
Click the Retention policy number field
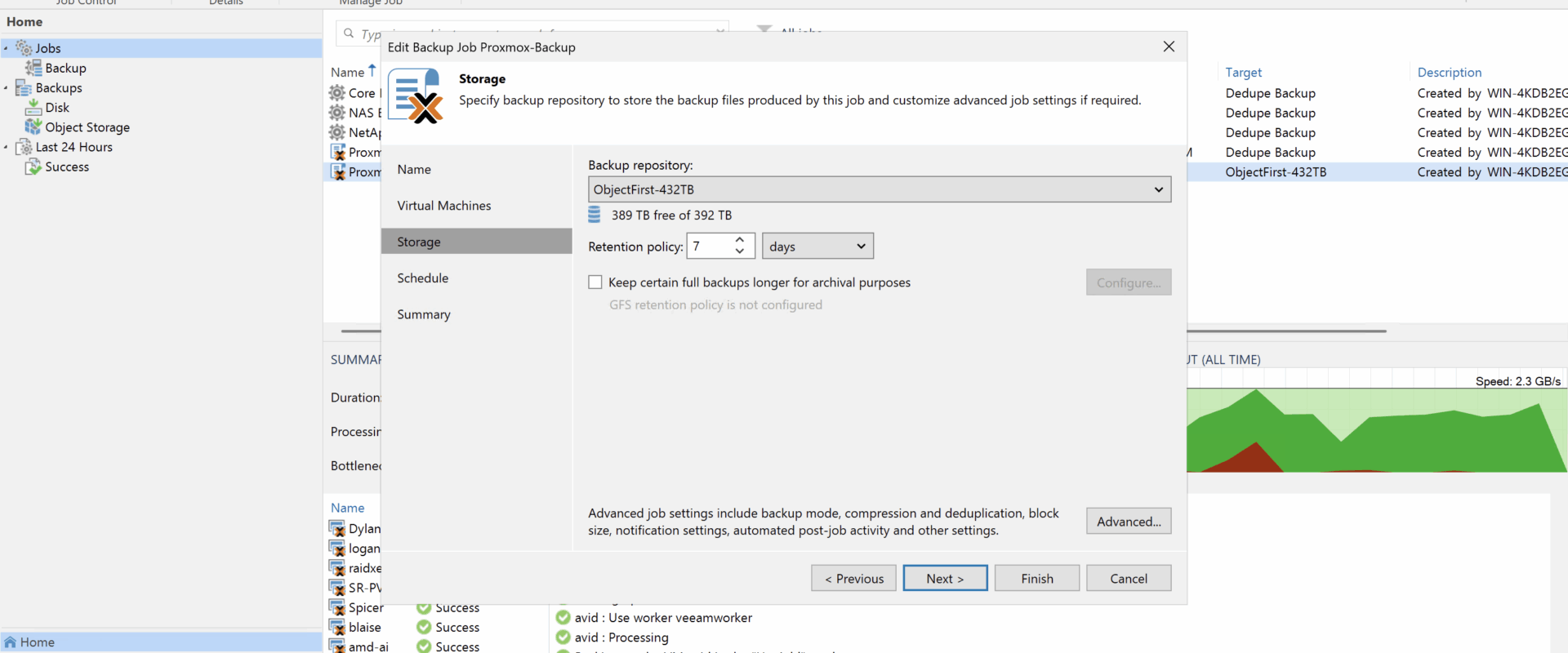(709, 247)
